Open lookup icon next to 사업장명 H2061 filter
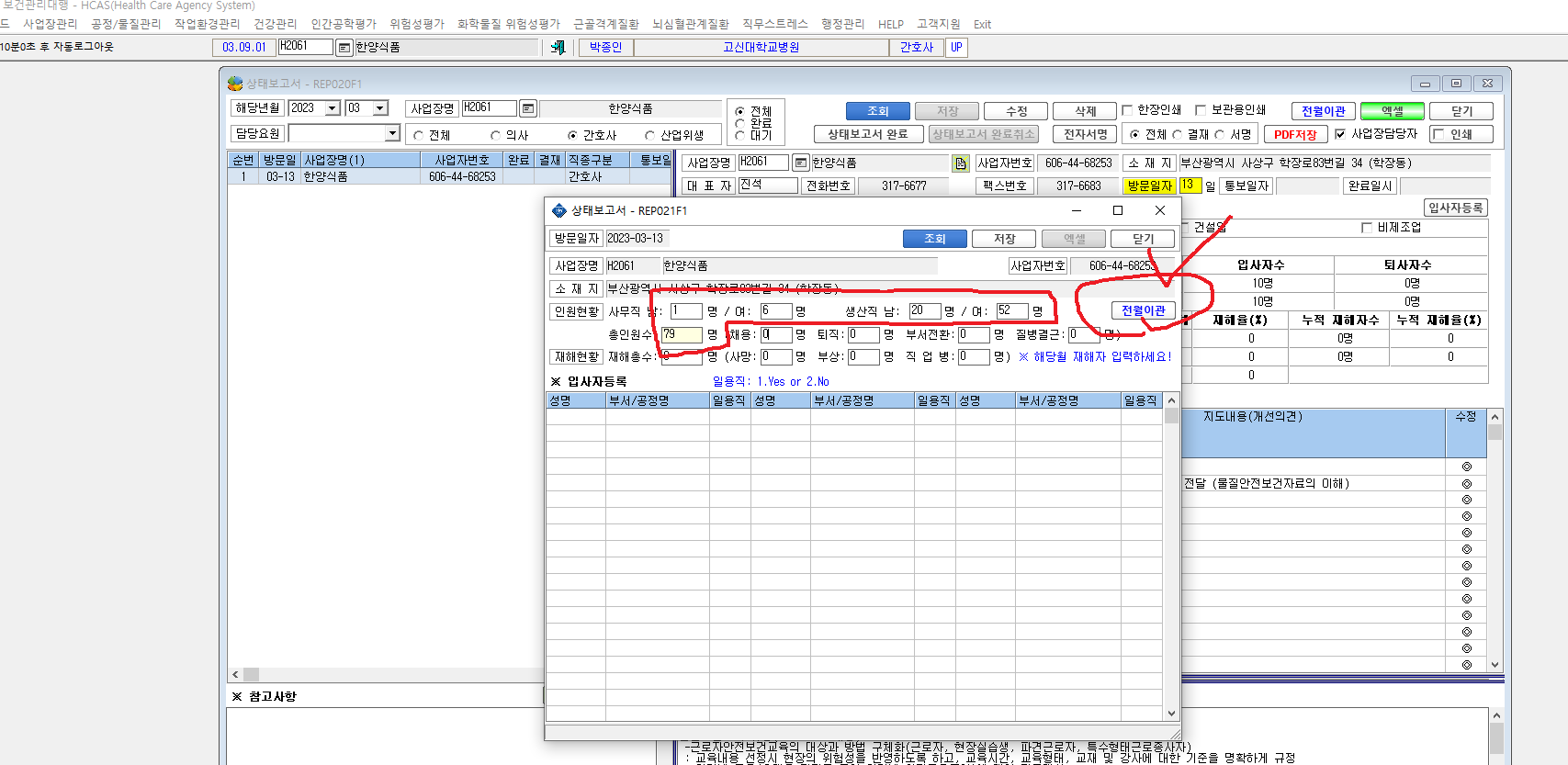This screenshot has width=1568, height=765. (x=528, y=108)
